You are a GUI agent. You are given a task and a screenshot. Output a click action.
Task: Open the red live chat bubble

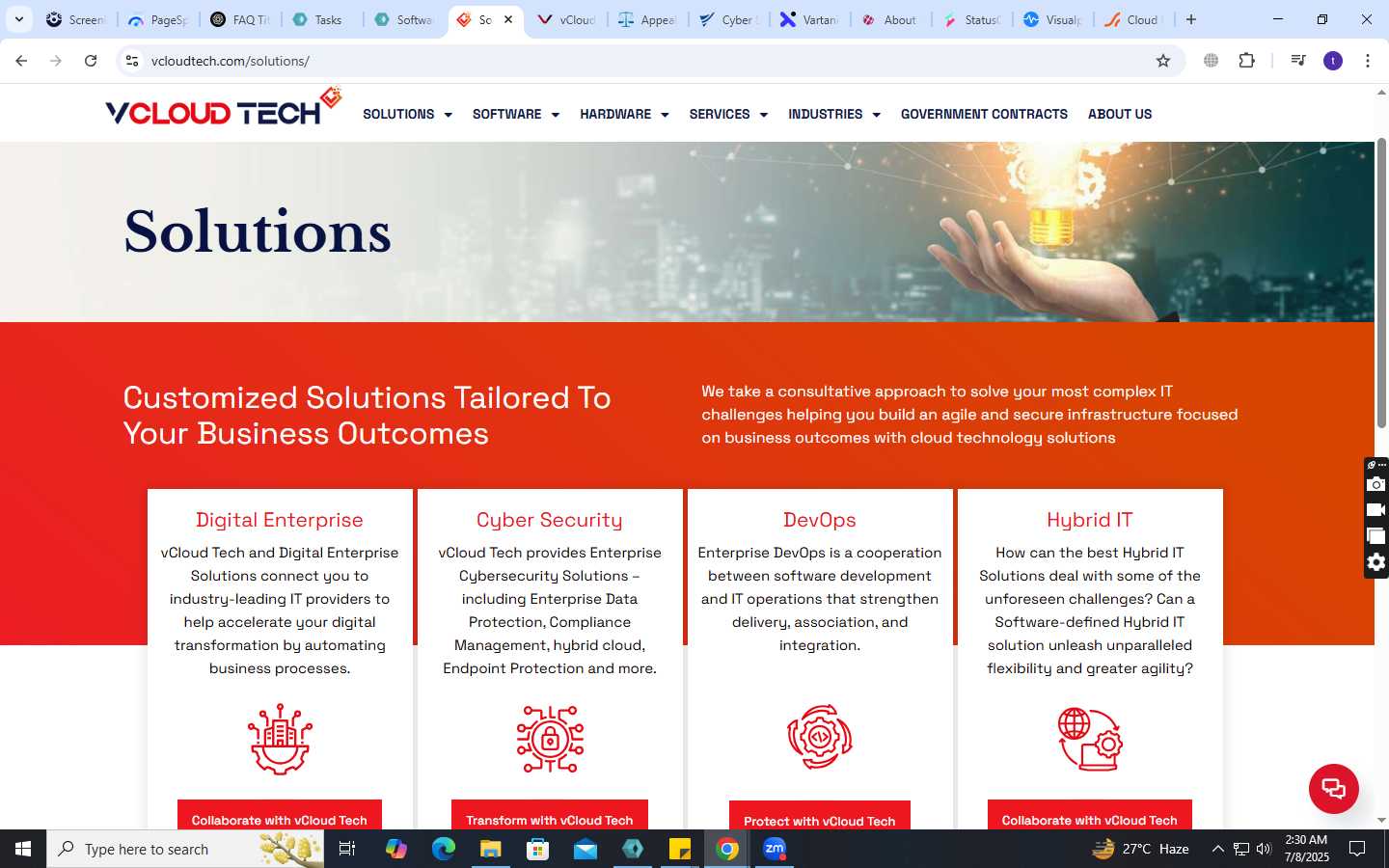point(1333,788)
